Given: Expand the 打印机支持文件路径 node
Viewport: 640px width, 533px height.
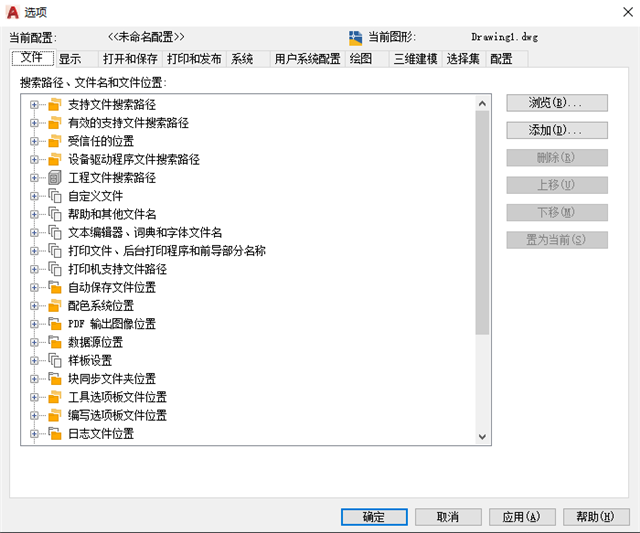Looking at the screenshot, I should coord(34,269).
